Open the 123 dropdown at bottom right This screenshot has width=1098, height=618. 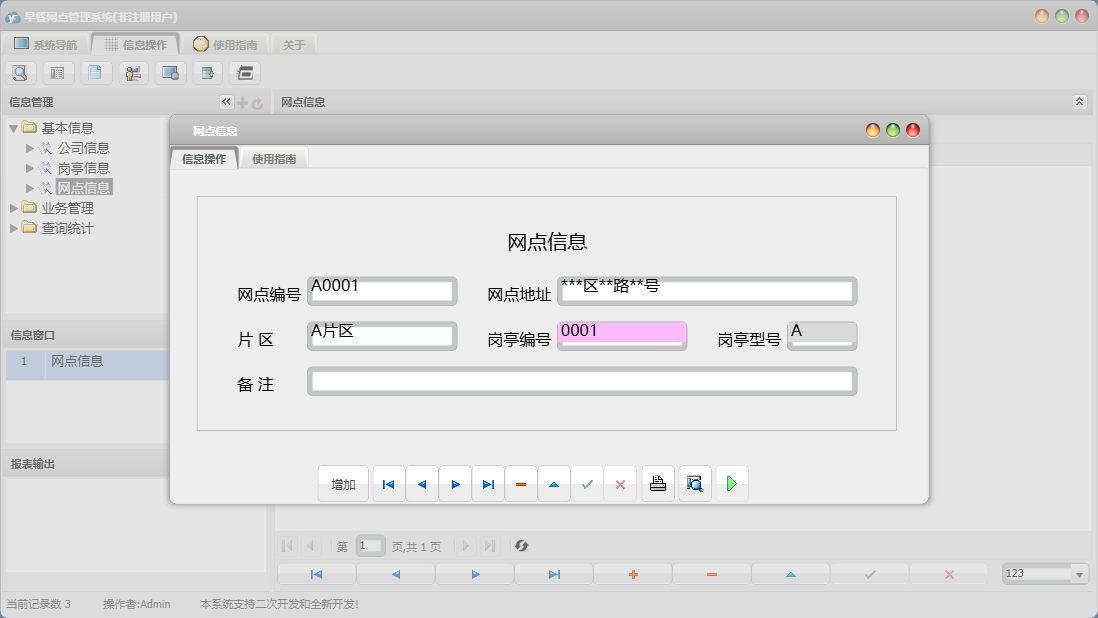(1078, 573)
